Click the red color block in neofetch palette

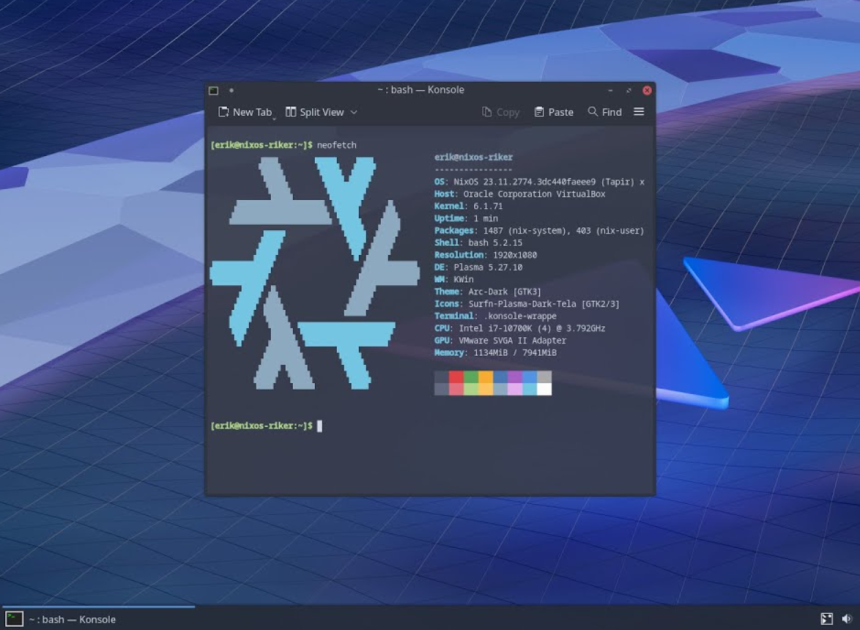456,377
